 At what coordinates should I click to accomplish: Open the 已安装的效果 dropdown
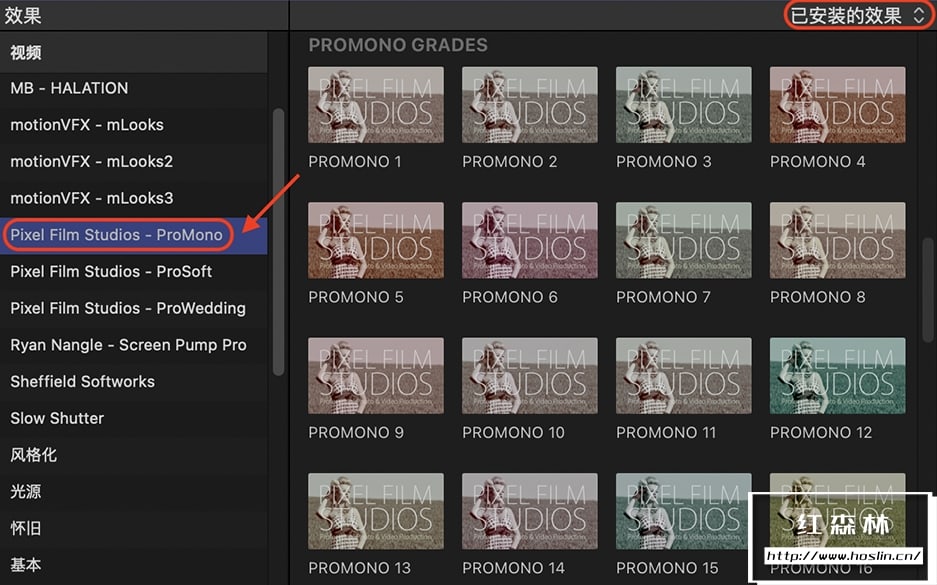click(858, 16)
